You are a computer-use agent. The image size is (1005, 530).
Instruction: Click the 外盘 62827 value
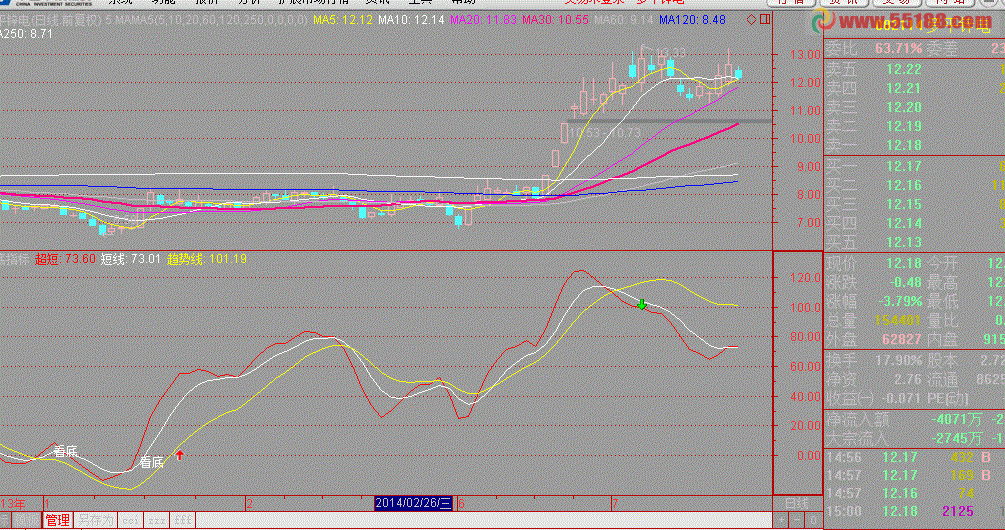coord(901,339)
